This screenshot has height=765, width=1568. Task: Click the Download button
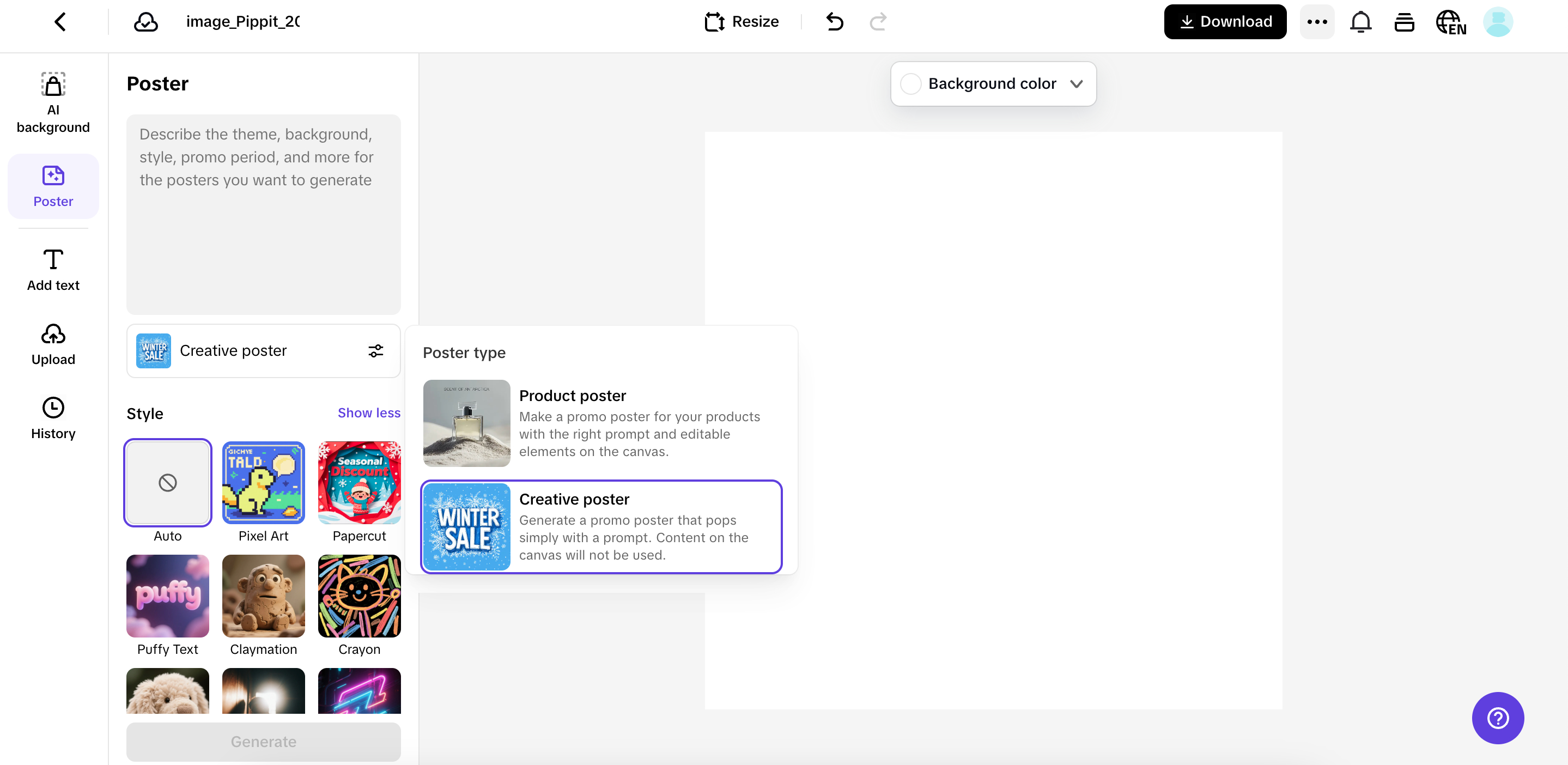coord(1225,22)
